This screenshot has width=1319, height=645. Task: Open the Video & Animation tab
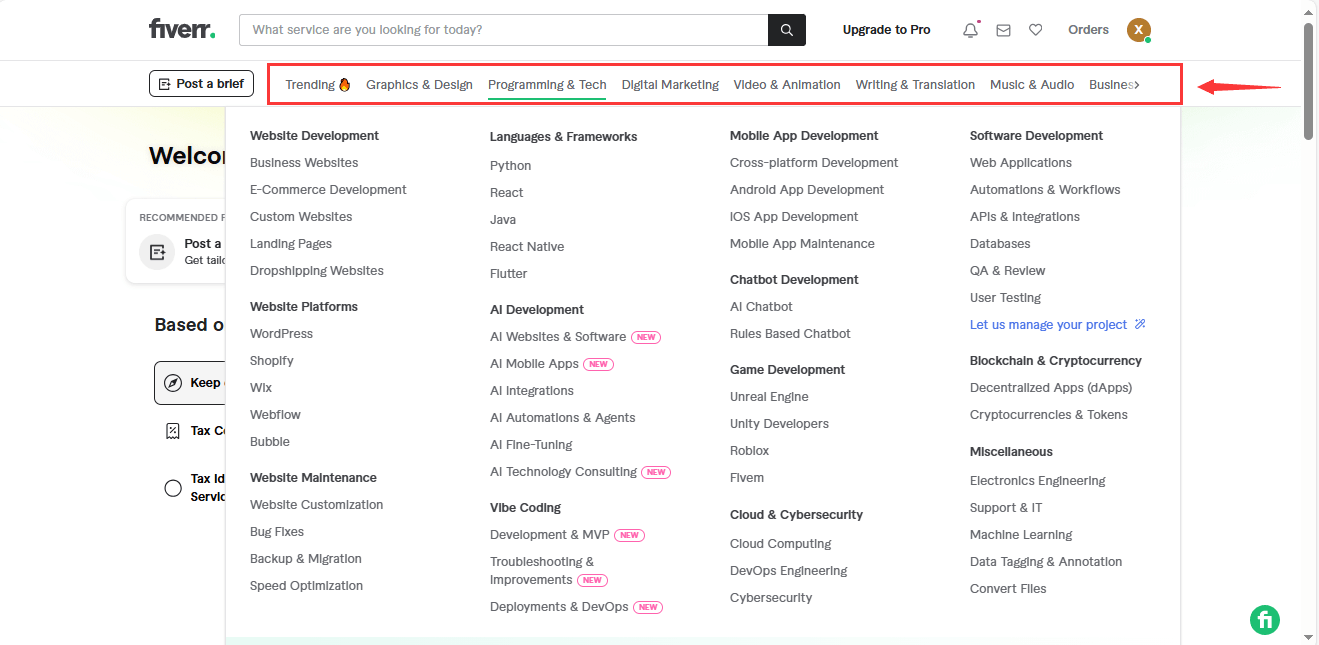pyautogui.click(x=787, y=85)
